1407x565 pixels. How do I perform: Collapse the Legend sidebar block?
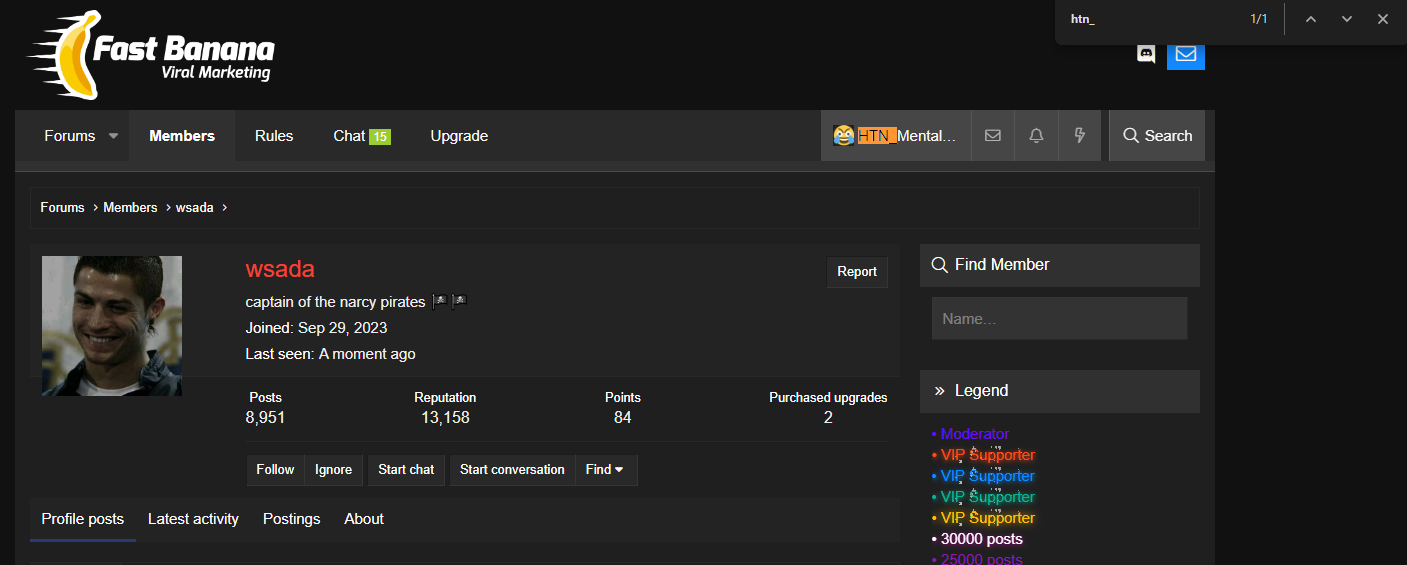click(x=940, y=391)
